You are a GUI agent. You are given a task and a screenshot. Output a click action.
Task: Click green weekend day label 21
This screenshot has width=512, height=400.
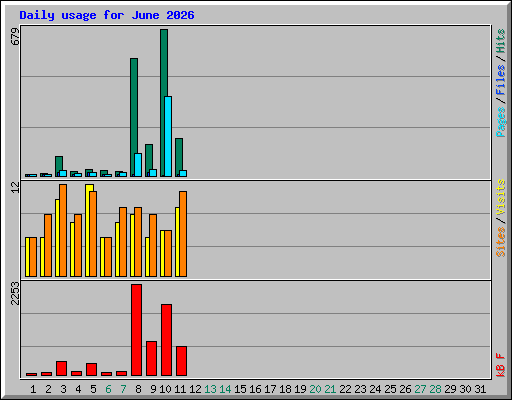click(330, 389)
